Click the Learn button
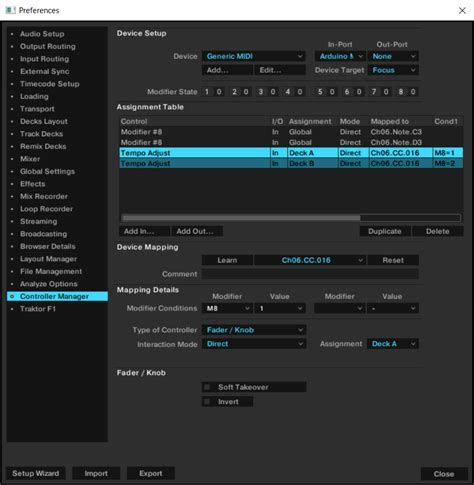Viewport: 474px width, 485px height. point(227,260)
